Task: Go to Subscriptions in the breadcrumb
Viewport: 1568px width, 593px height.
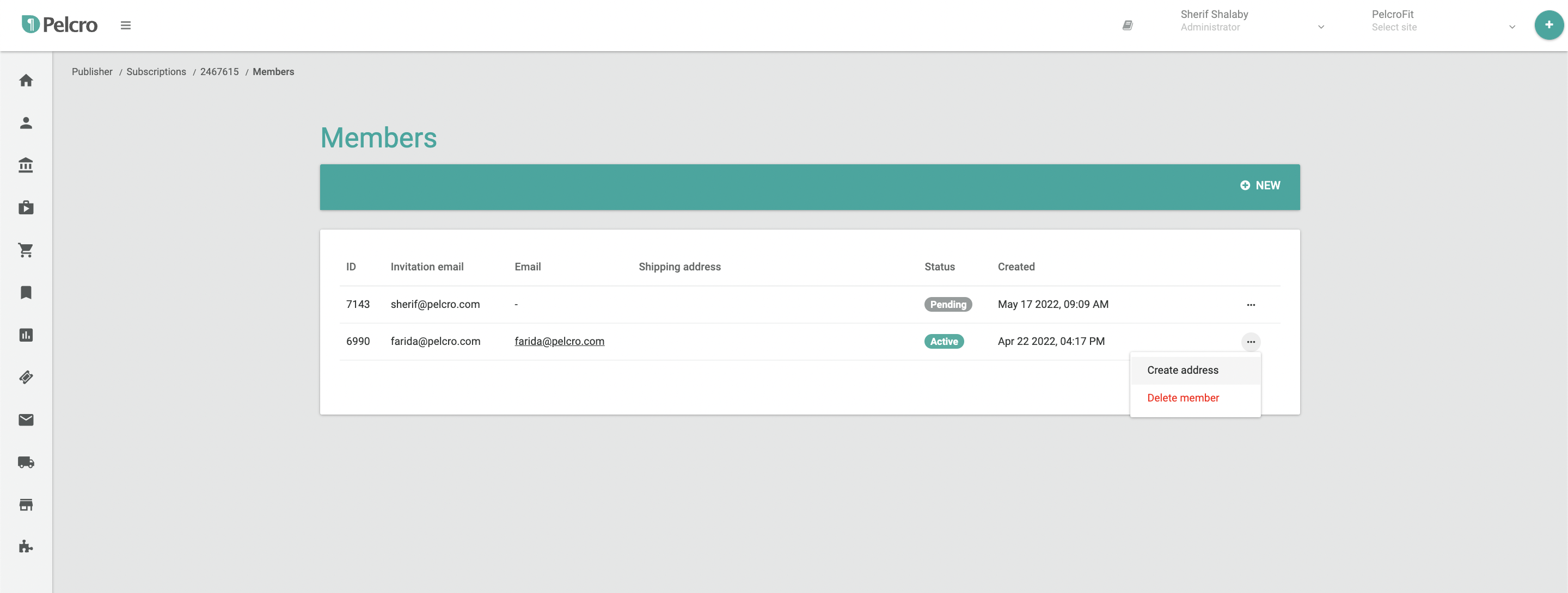Action: (156, 72)
